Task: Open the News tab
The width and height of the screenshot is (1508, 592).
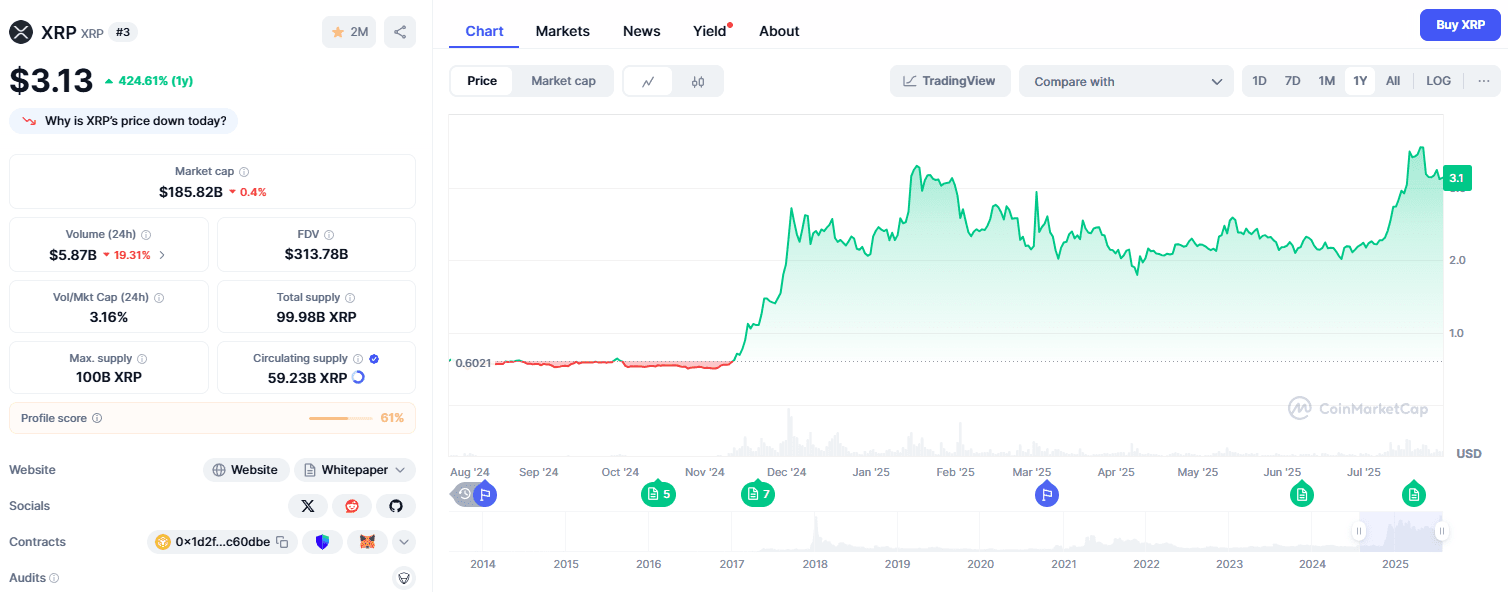Action: 641,31
